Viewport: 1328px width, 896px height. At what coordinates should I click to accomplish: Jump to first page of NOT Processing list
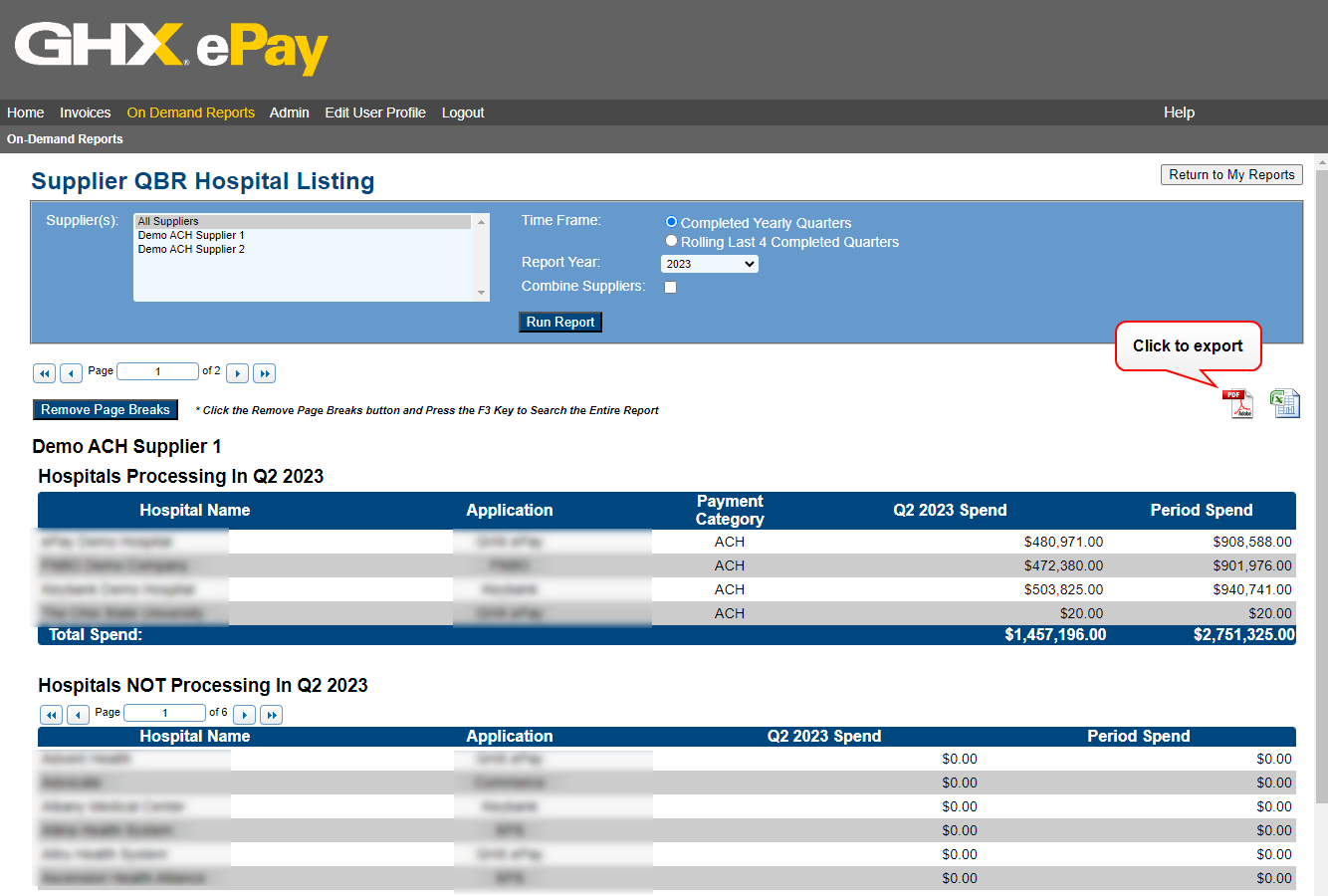point(51,715)
